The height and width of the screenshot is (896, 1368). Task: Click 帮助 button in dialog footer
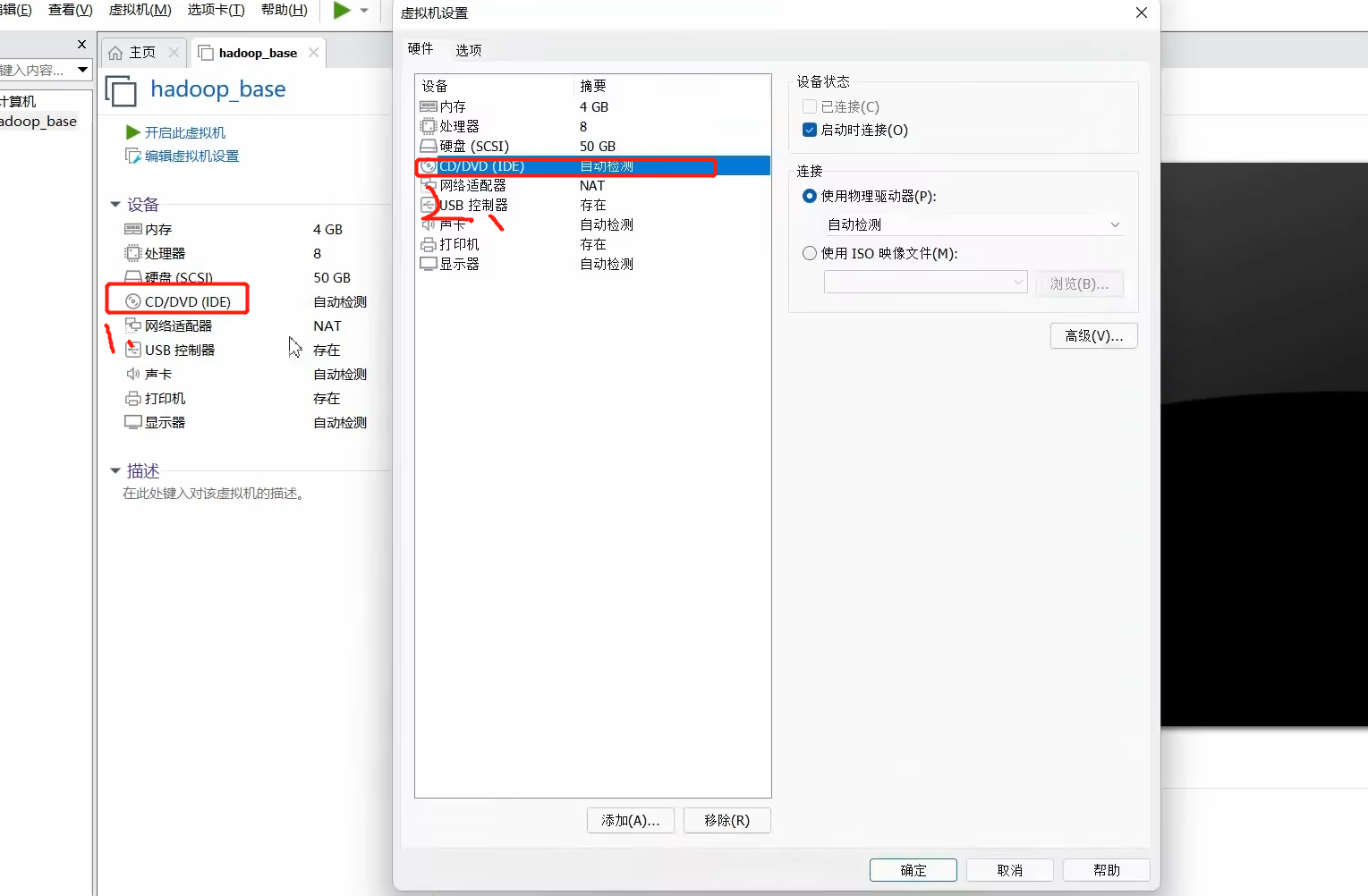coord(1107,870)
